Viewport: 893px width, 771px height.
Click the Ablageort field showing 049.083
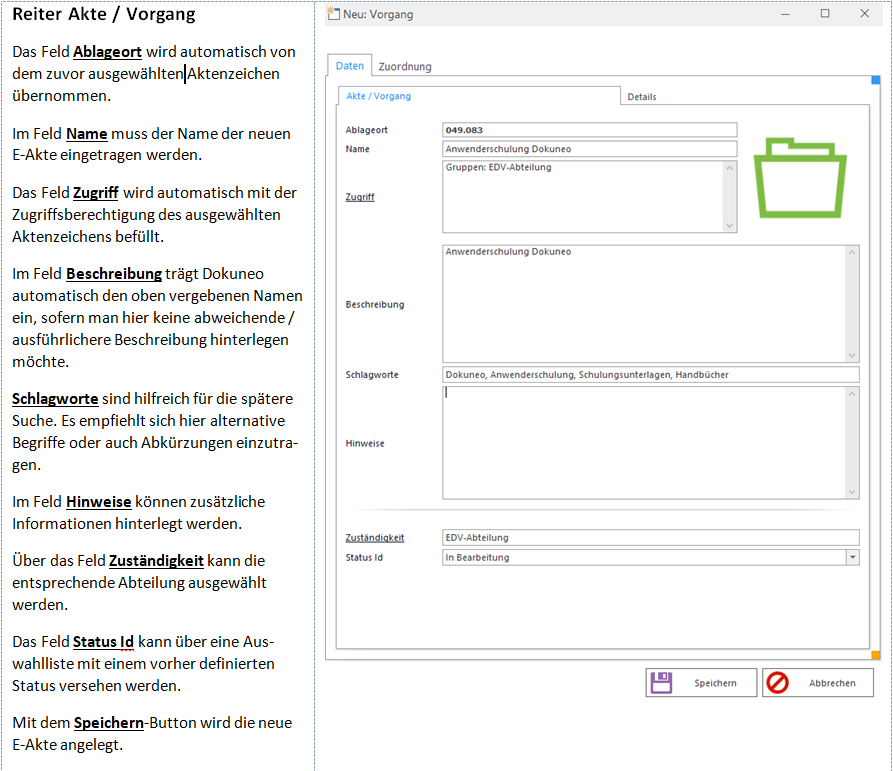coord(589,130)
